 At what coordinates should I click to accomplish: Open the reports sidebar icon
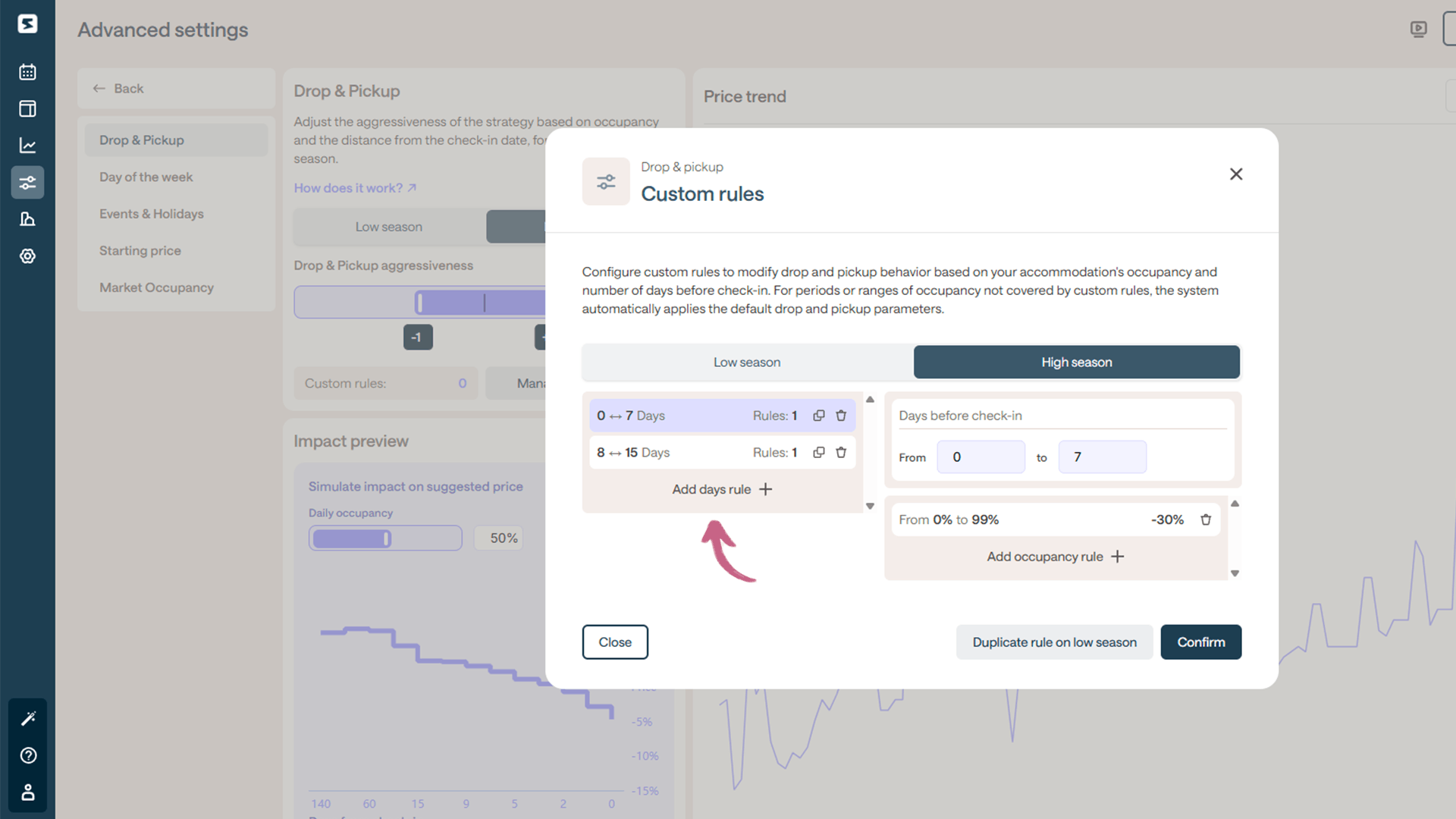click(27, 219)
